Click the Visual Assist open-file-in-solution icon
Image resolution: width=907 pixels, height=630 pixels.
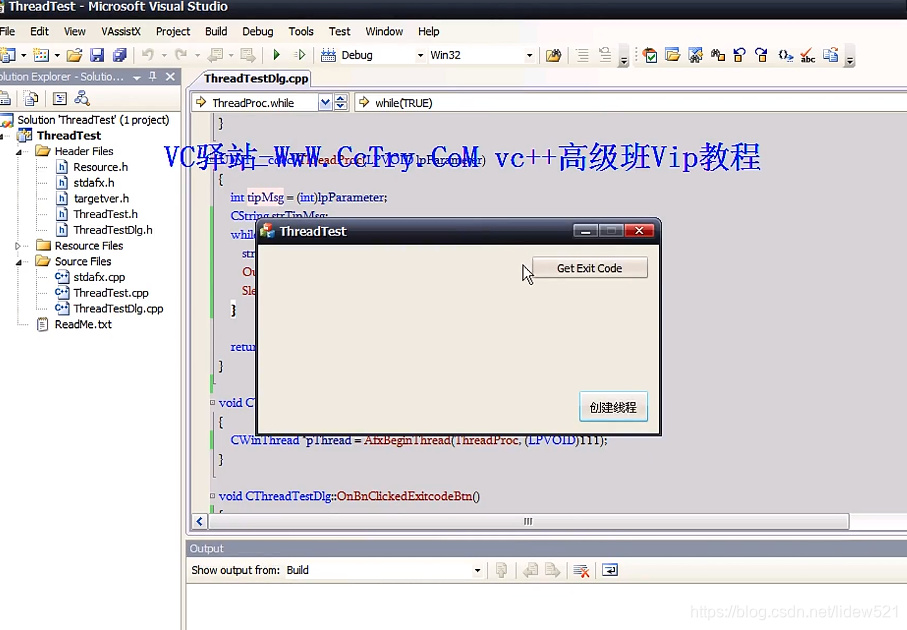click(673, 56)
